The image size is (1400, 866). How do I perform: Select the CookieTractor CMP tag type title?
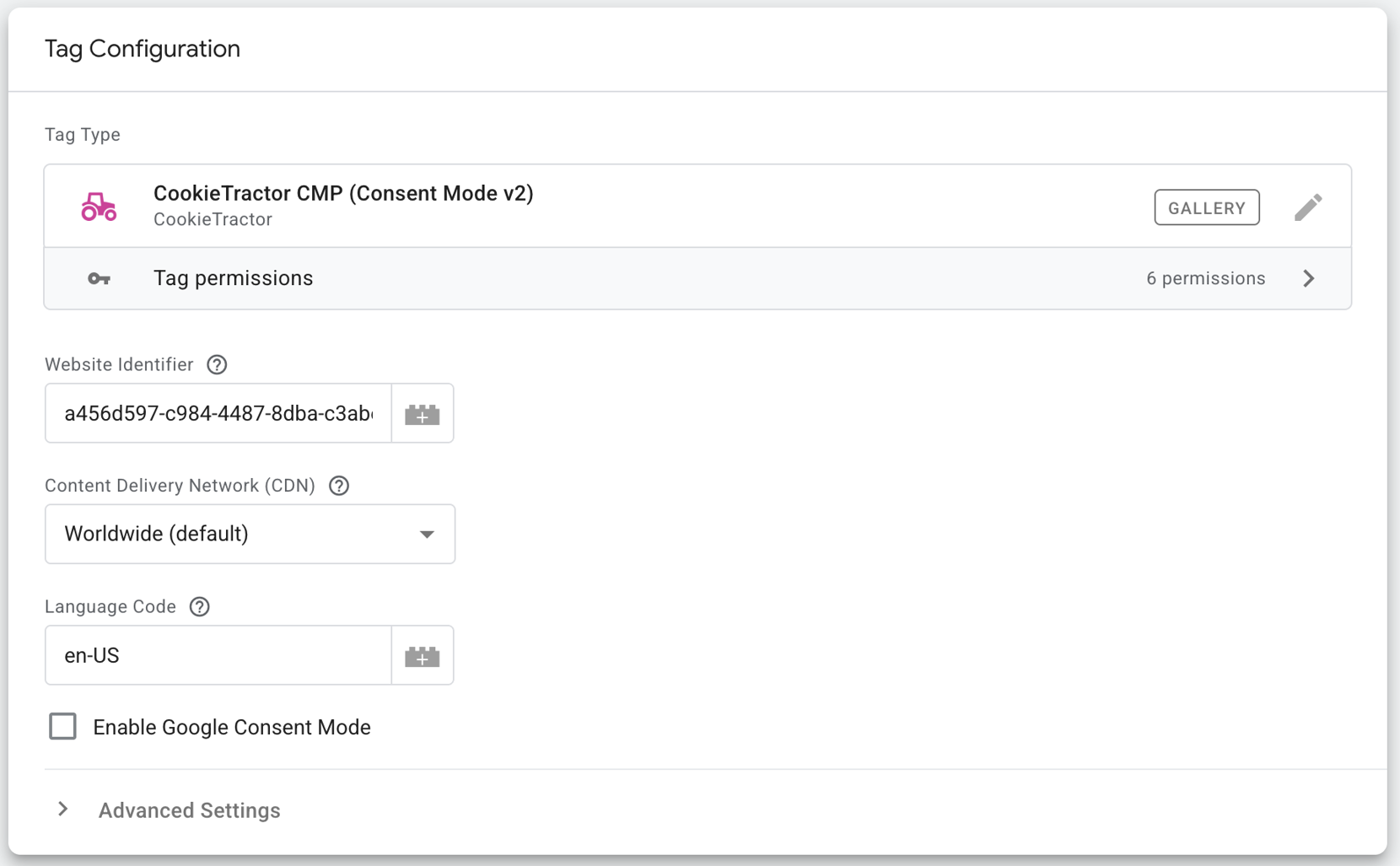[x=343, y=194]
